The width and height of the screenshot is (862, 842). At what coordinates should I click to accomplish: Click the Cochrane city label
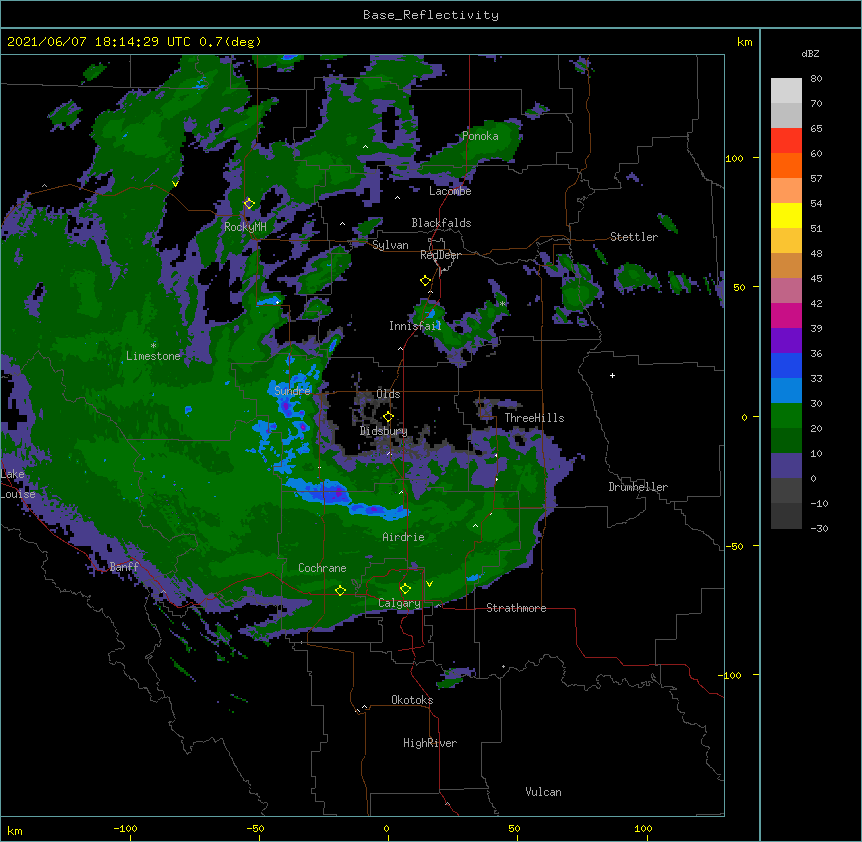(322, 568)
